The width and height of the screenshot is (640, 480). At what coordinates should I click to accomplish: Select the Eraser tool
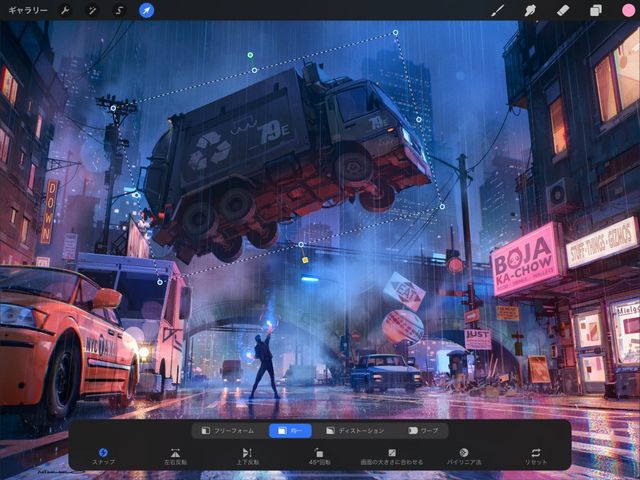click(563, 10)
